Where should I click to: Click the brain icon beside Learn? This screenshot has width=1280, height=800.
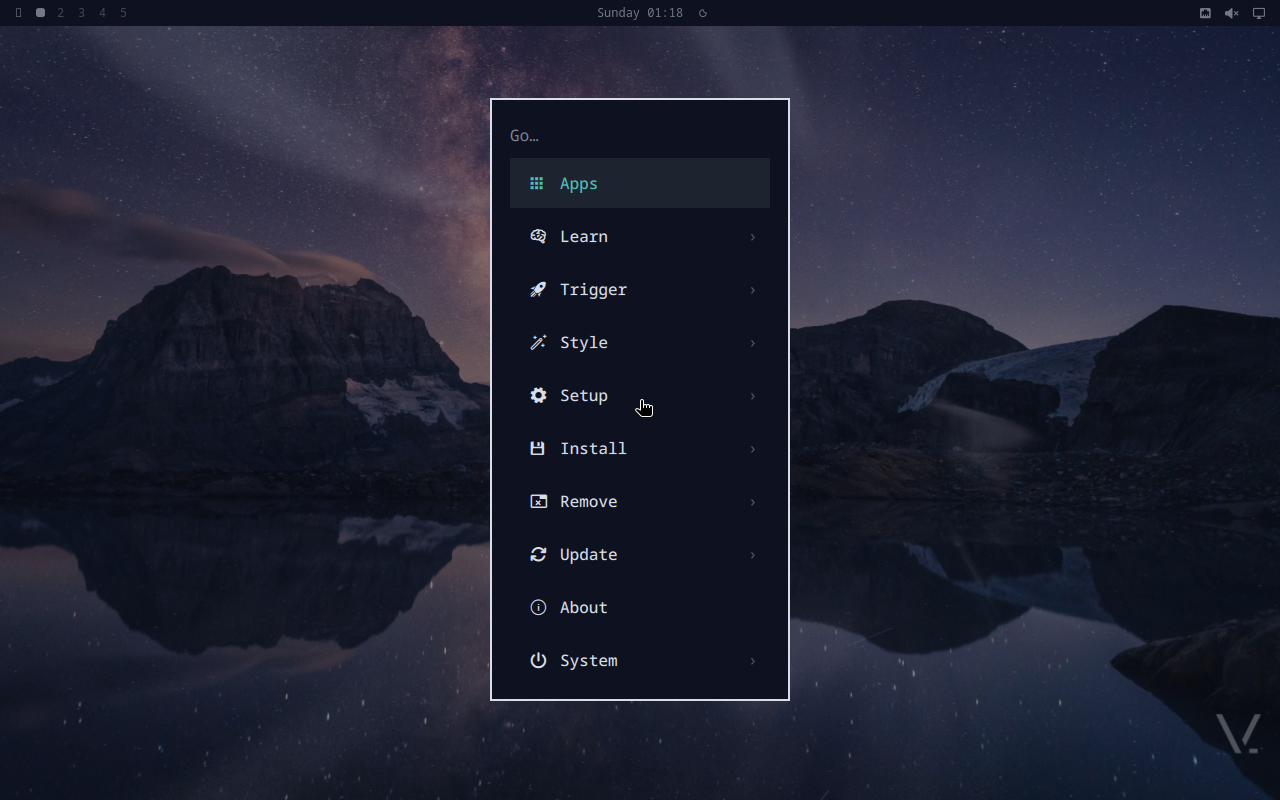538,236
